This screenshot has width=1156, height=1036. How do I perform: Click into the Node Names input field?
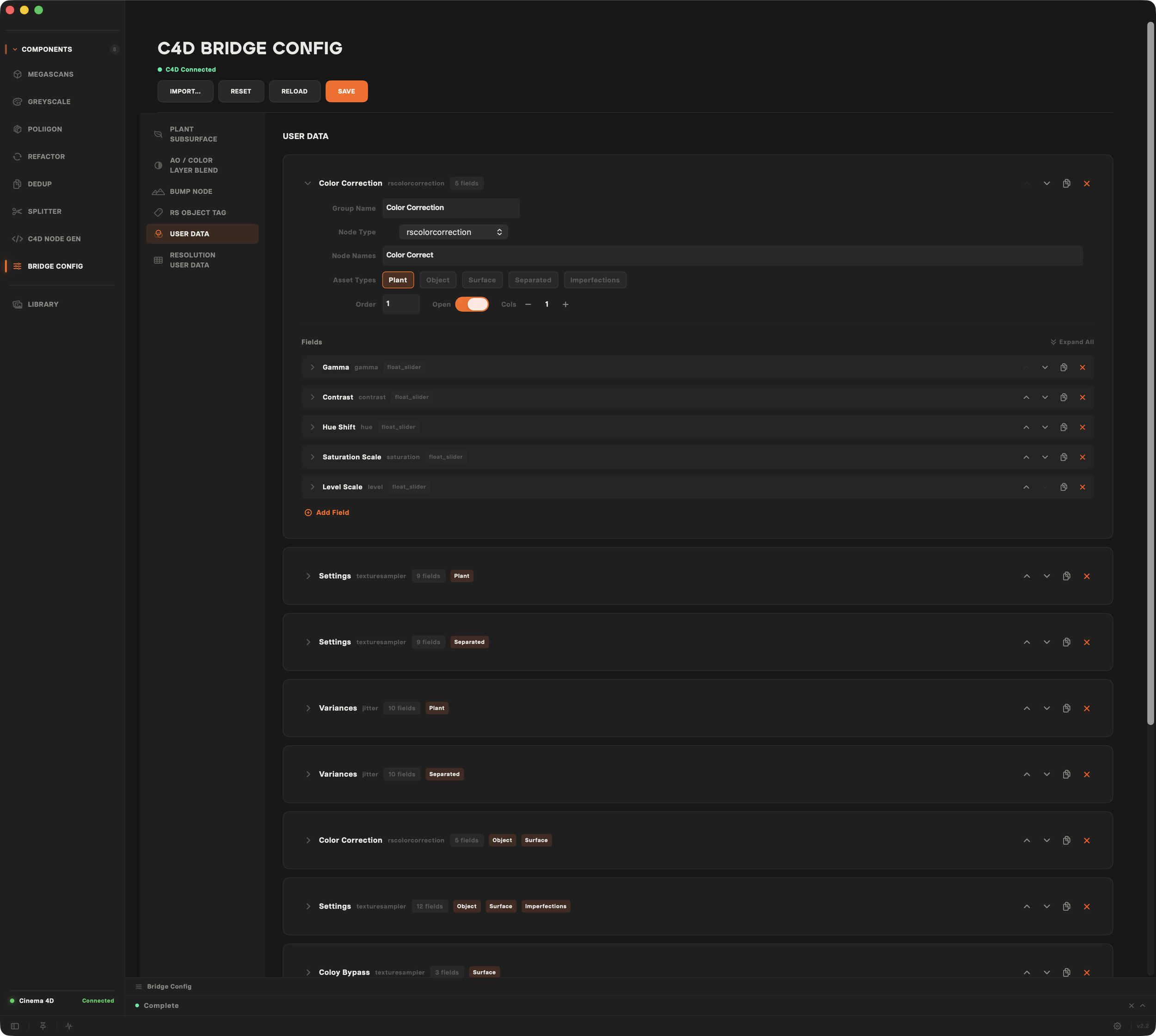[x=732, y=256]
